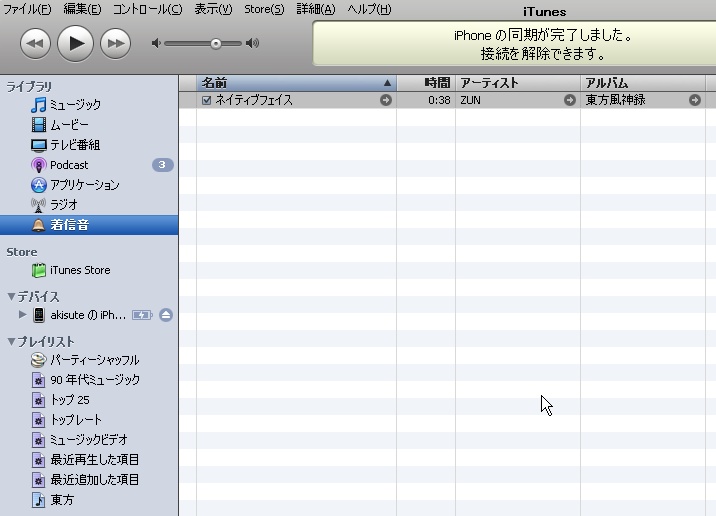Click the Play button

click(75, 43)
